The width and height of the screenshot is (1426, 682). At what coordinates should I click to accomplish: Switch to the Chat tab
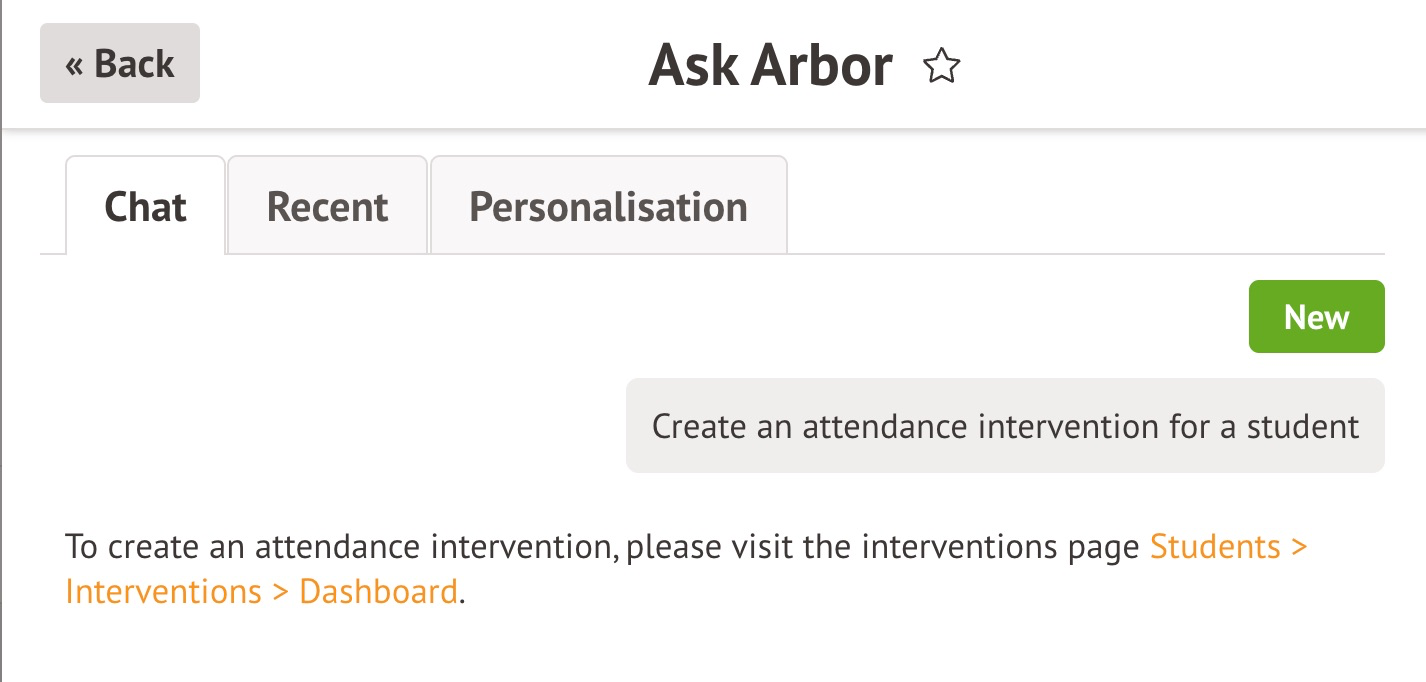point(145,207)
